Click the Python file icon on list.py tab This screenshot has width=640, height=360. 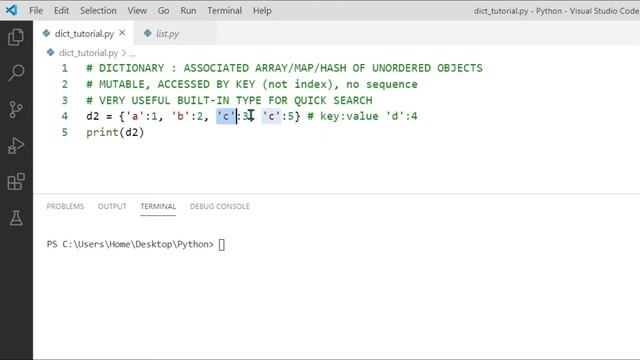(x=147, y=33)
